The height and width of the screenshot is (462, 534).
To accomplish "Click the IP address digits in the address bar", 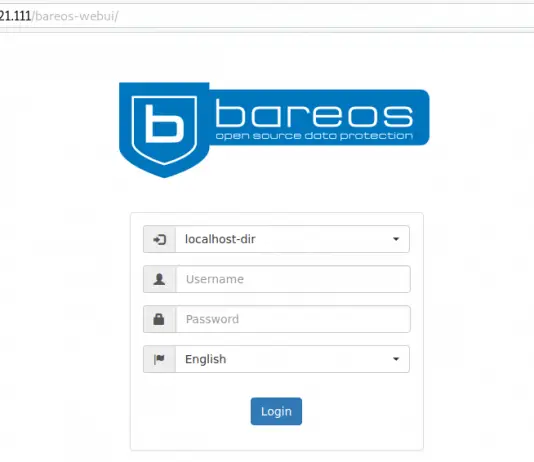I will click(x=15, y=16).
